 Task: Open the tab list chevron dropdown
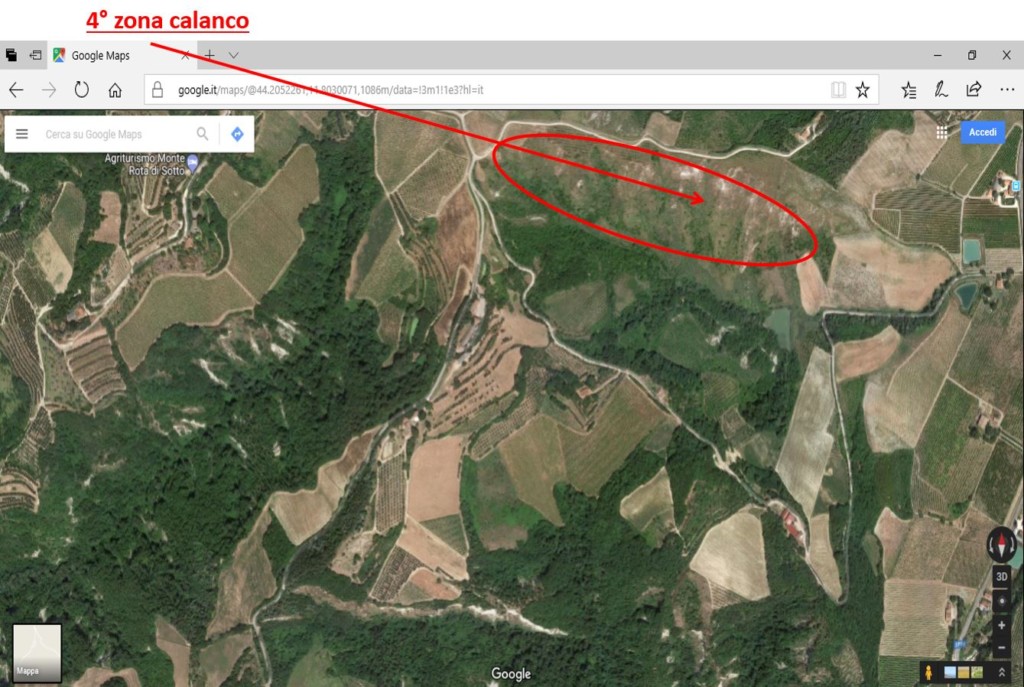pos(233,56)
